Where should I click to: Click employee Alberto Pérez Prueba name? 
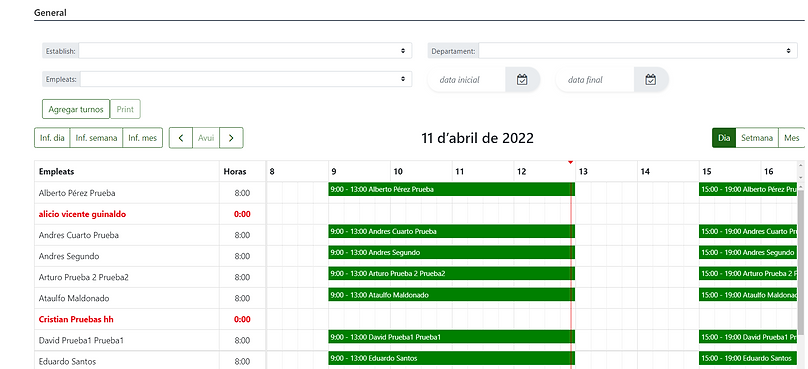[77, 193]
